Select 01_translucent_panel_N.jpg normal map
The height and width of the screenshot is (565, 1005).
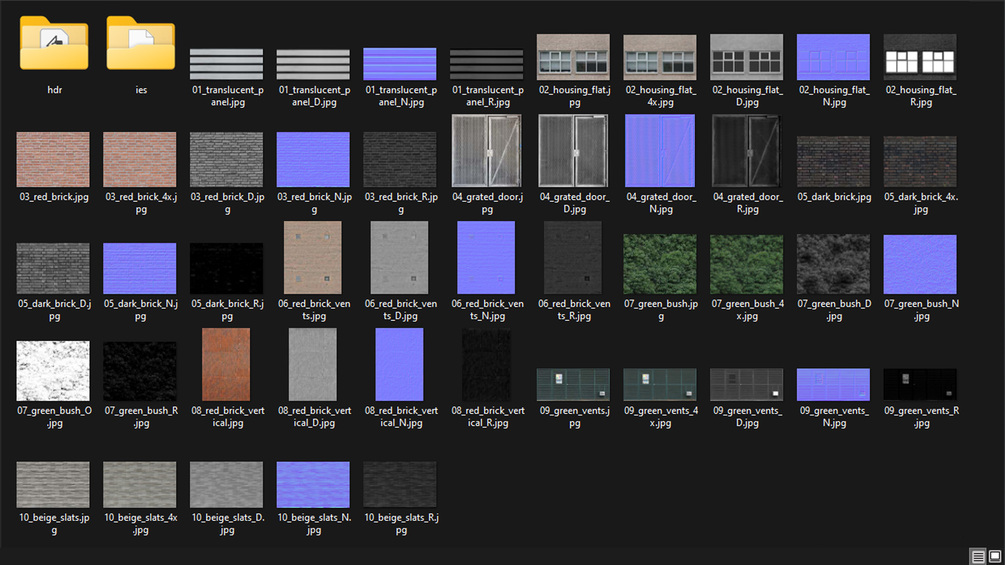click(399, 64)
